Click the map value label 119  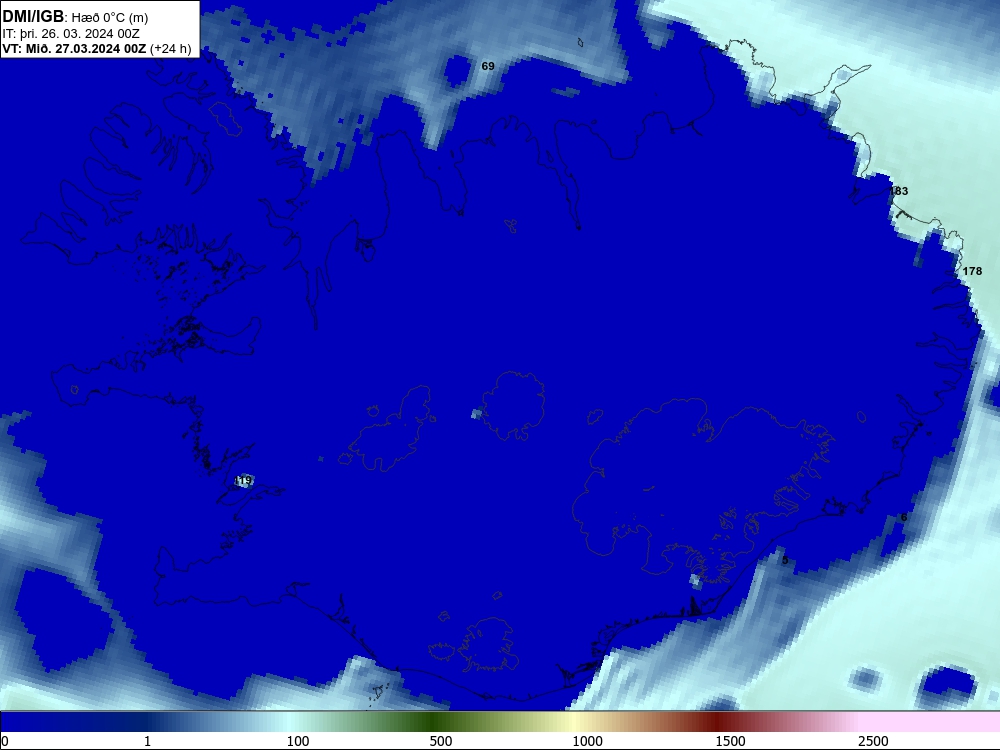(243, 480)
